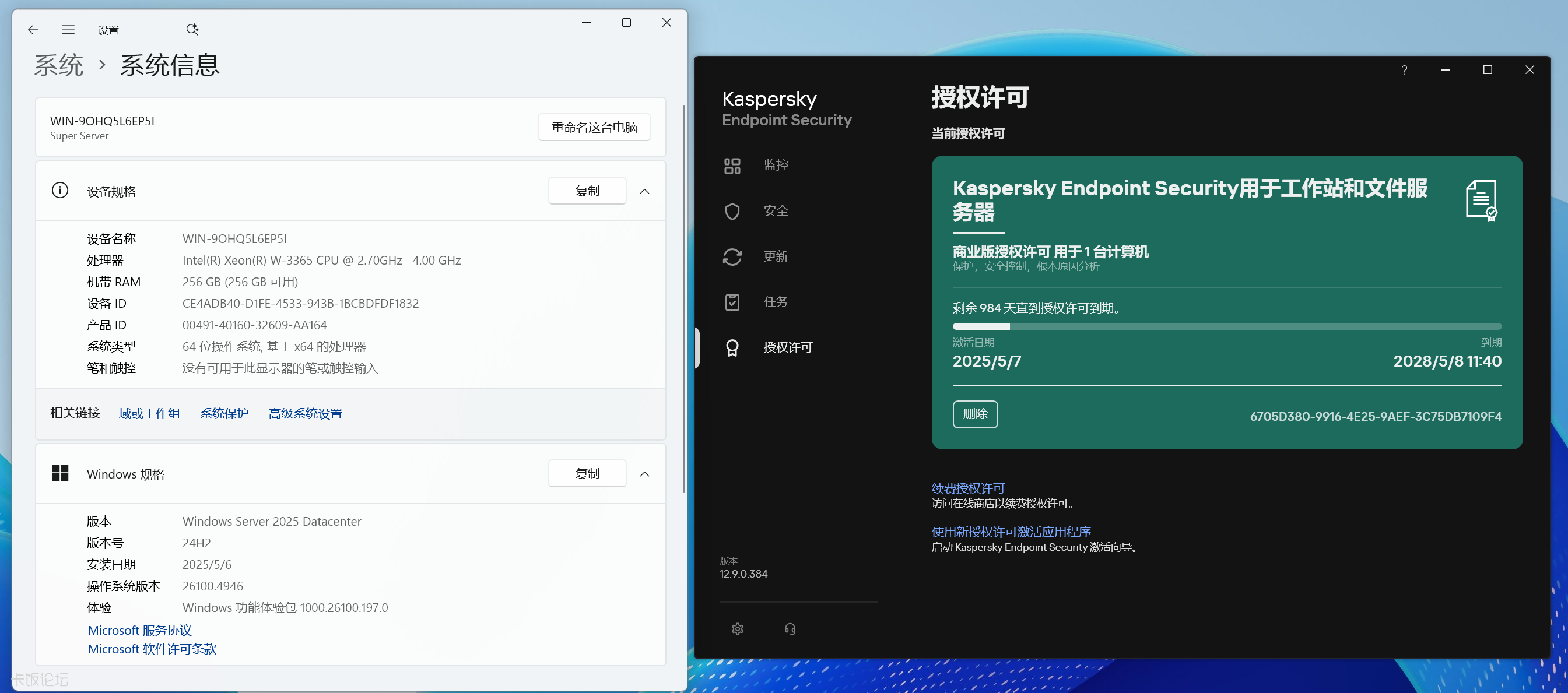Open 系统保护 link

coord(224,414)
